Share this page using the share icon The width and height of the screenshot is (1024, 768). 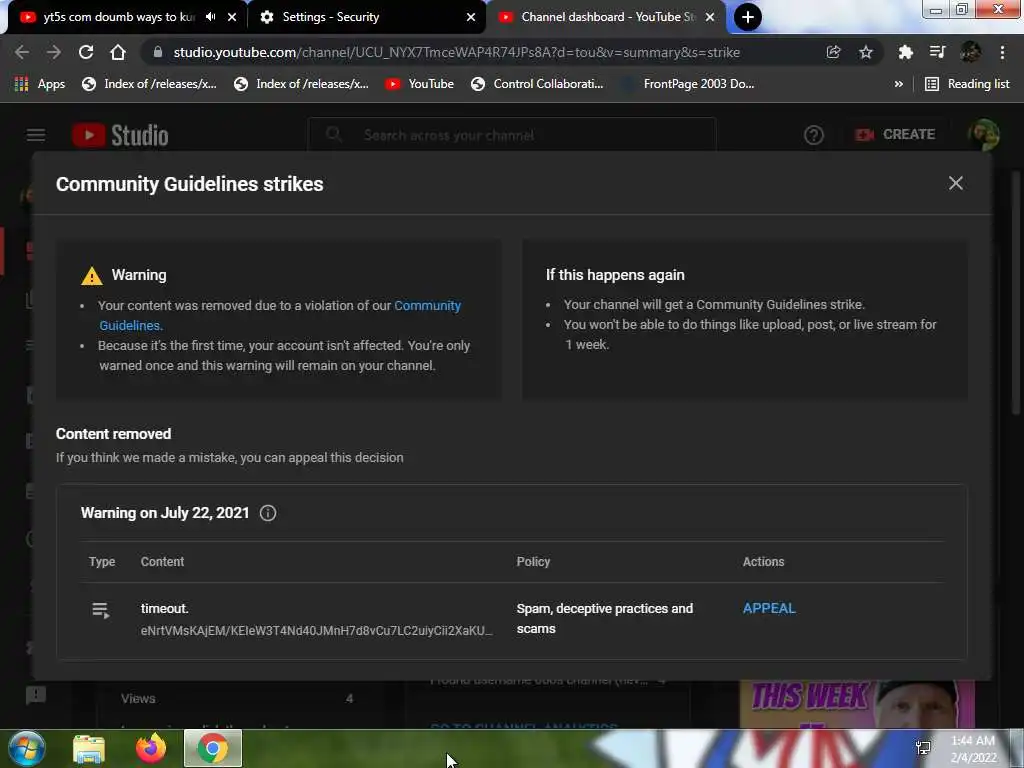click(833, 52)
